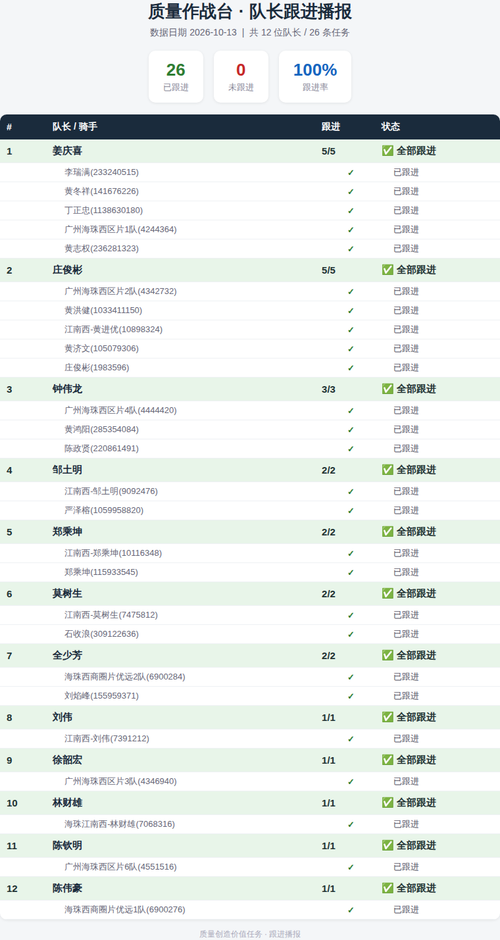Click the checkmark in the 石收浪(309122636) row

(351, 634)
